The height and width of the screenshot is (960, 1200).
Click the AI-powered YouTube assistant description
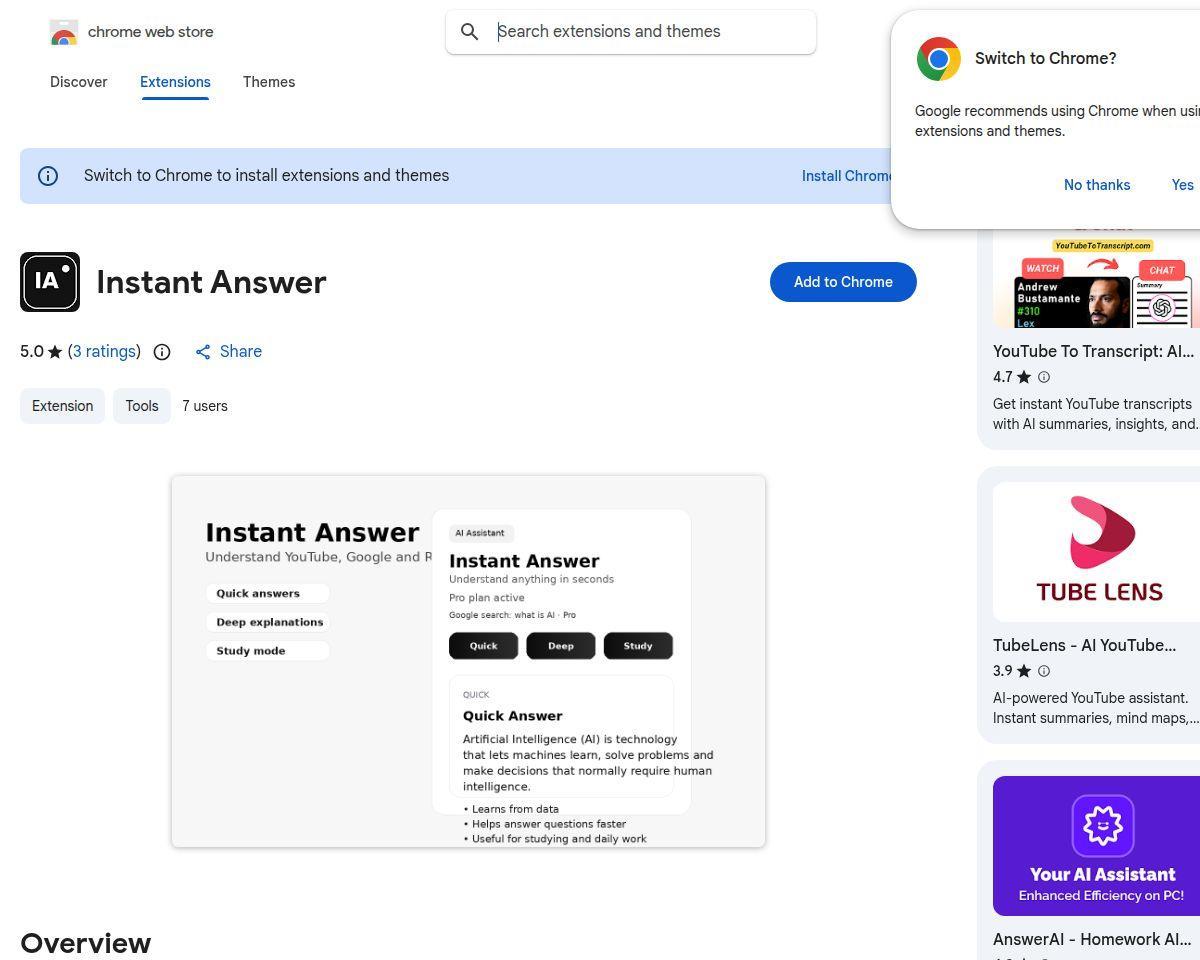[1095, 708]
